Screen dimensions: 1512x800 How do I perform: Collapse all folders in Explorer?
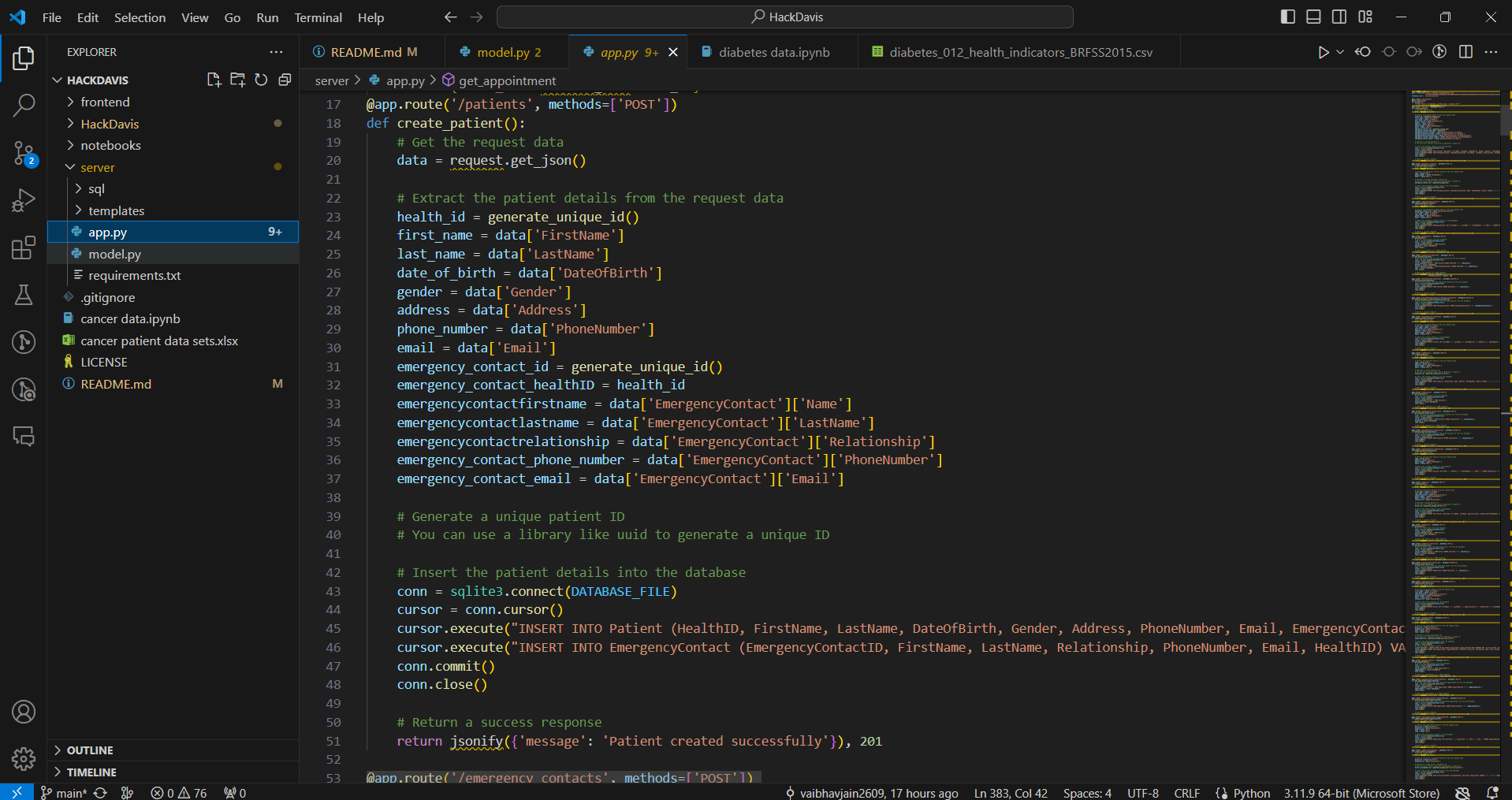(285, 80)
